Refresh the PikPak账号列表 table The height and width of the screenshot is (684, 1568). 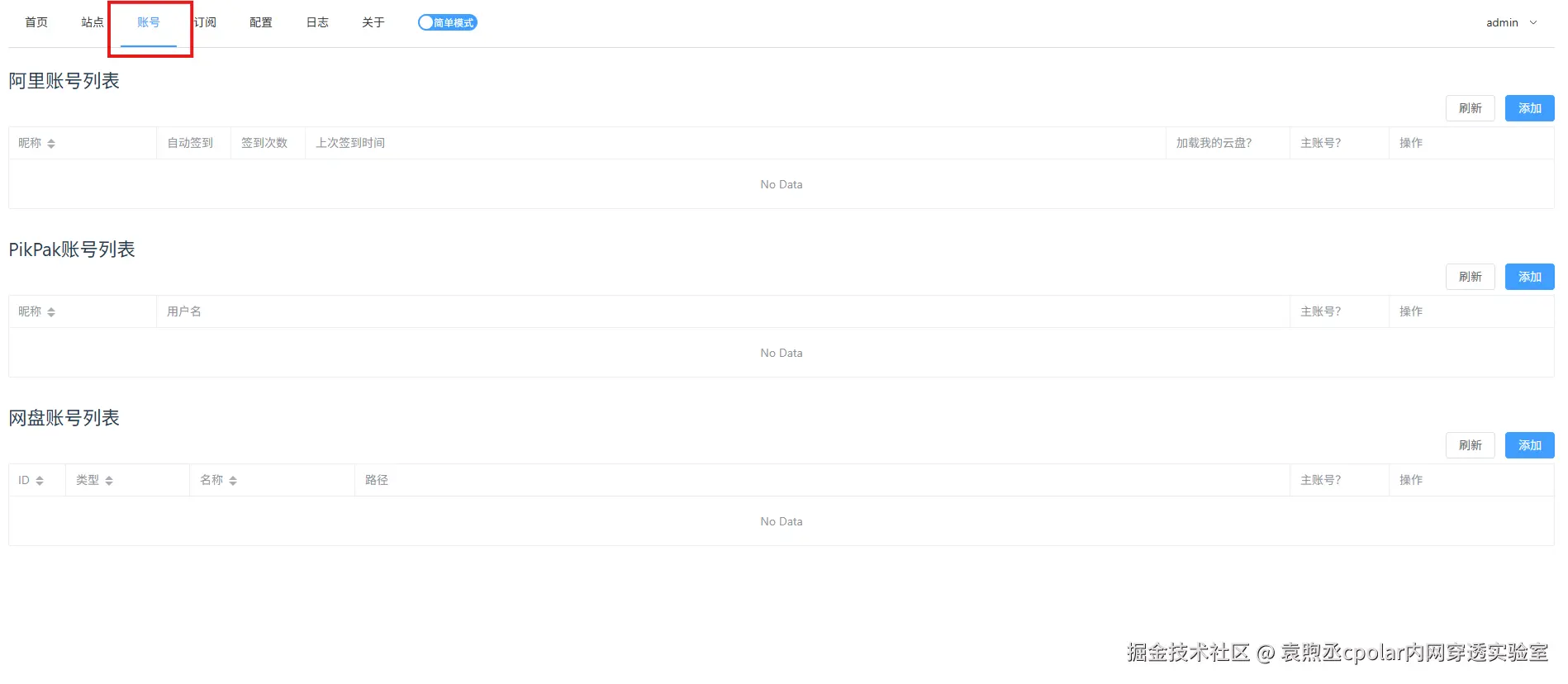click(x=1470, y=277)
